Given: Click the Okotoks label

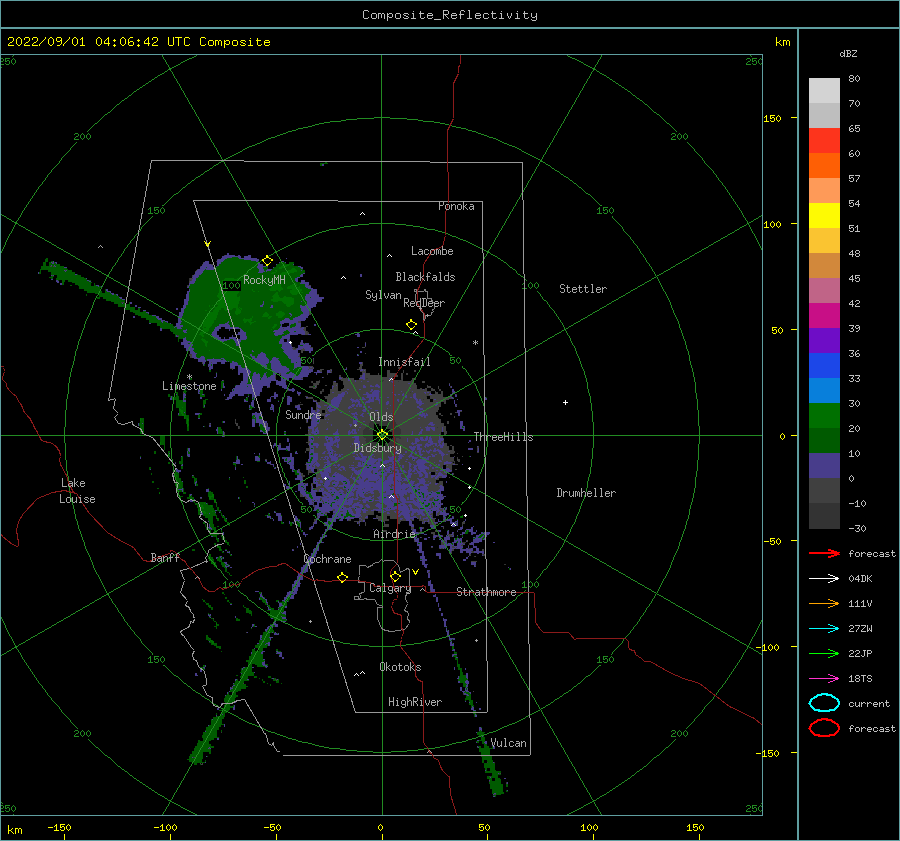Looking at the screenshot, I should [x=400, y=667].
